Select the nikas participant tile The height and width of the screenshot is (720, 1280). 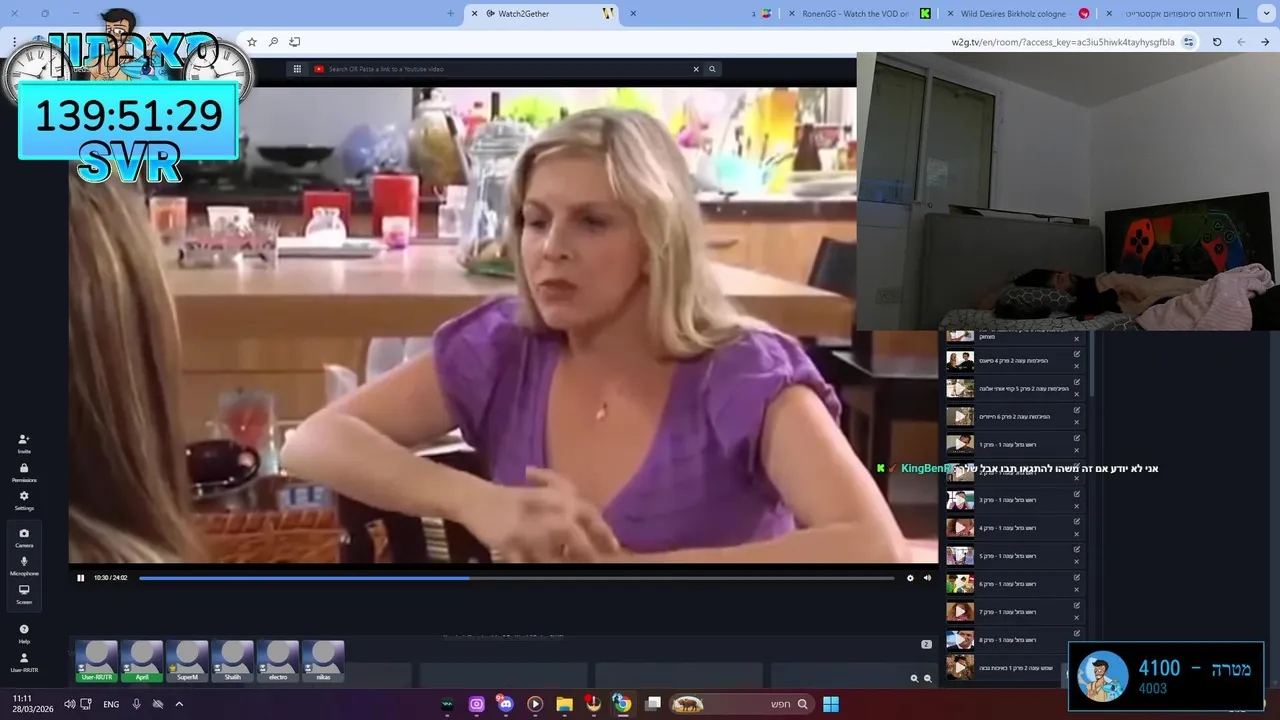coord(323,662)
